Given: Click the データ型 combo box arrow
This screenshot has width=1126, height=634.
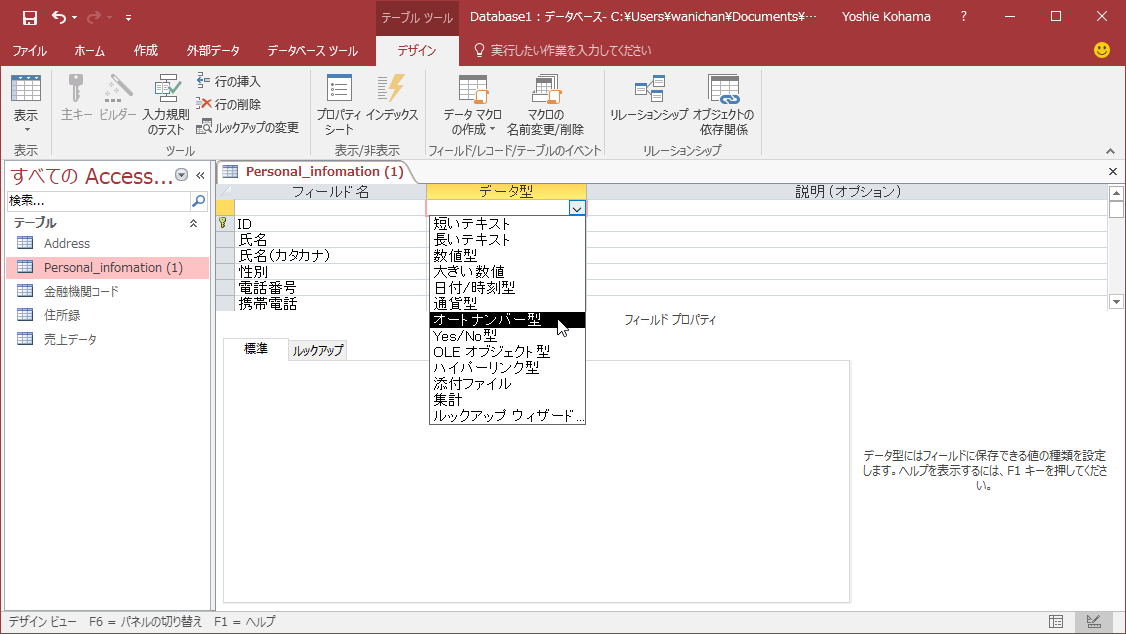Looking at the screenshot, I should (x=577, y=208).
